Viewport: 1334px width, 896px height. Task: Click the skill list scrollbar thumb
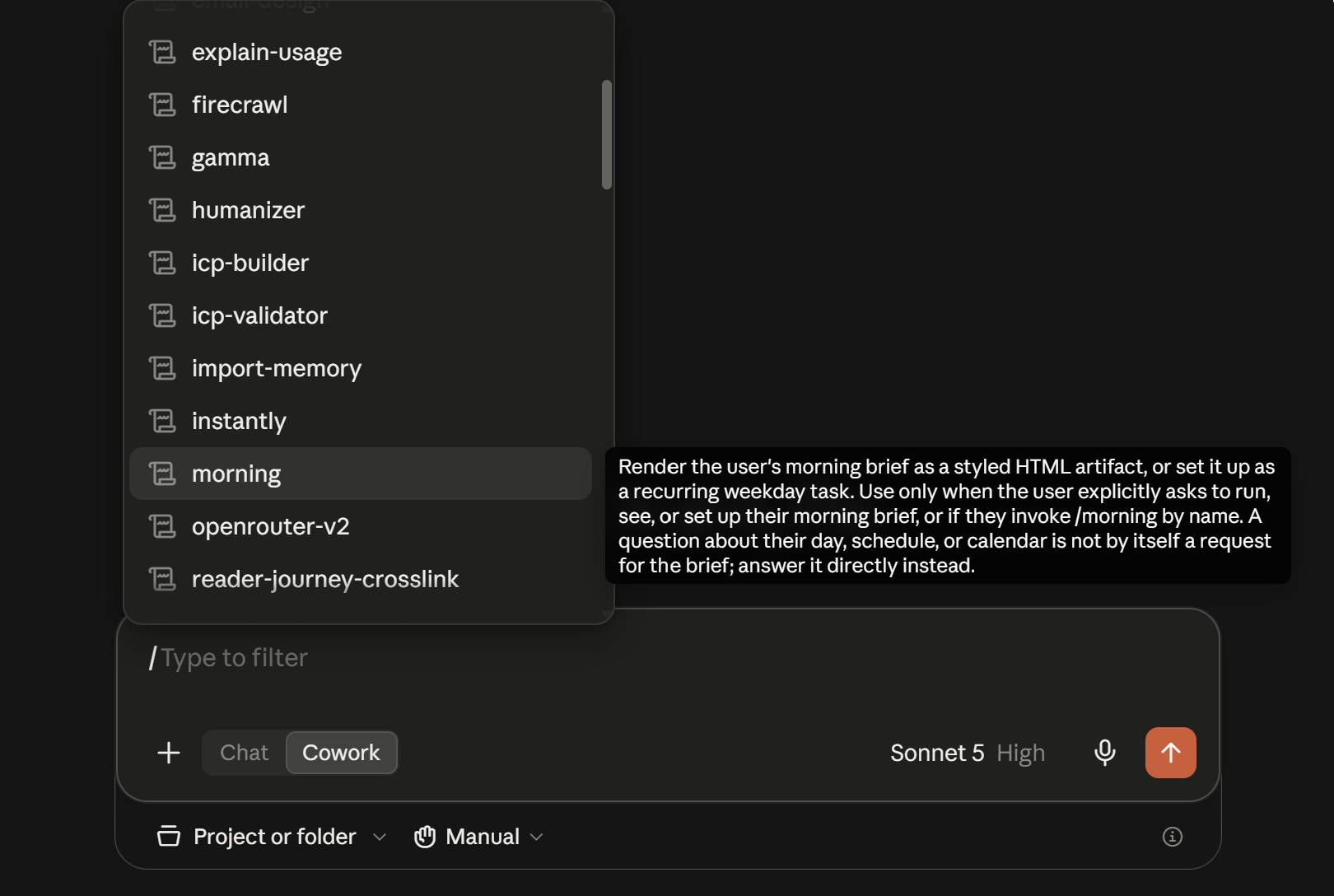coord(607,134)
